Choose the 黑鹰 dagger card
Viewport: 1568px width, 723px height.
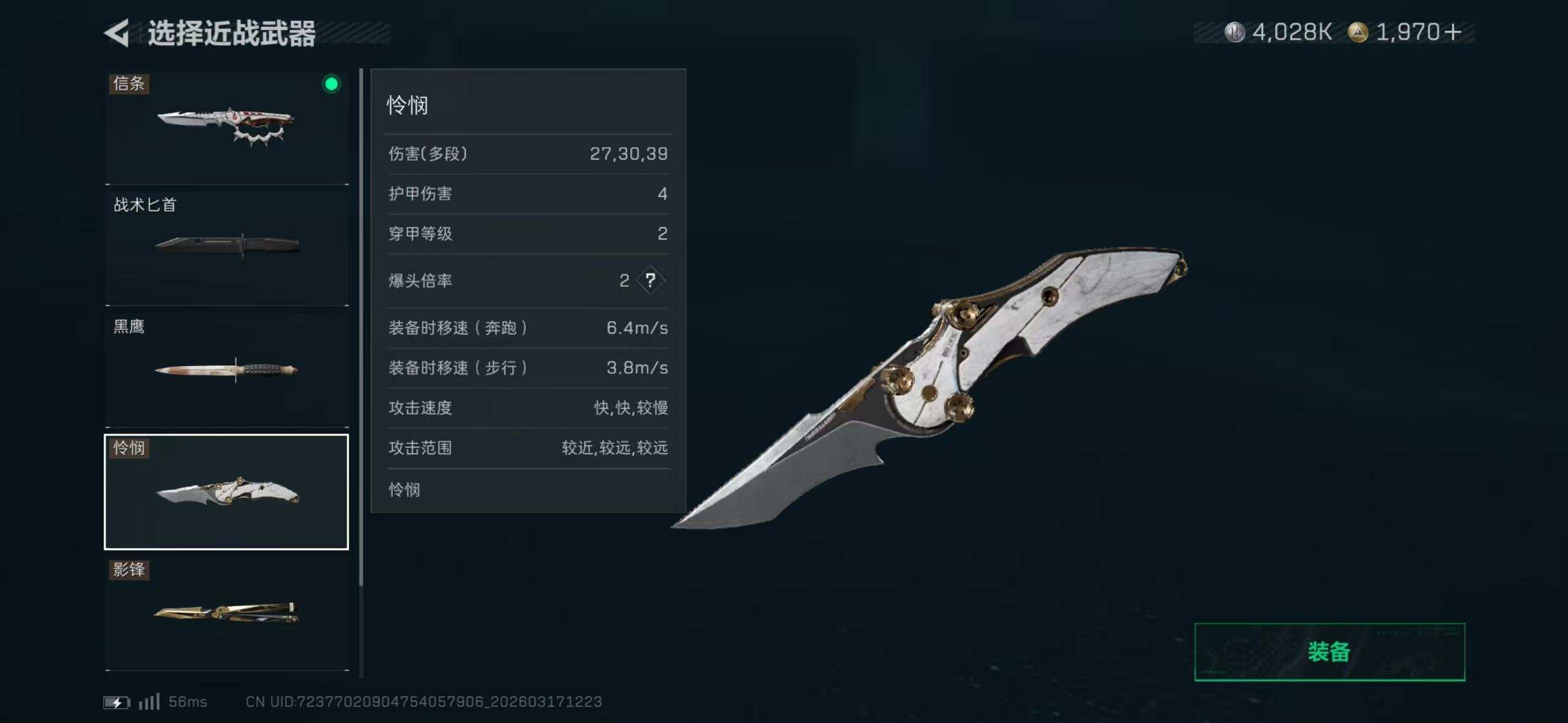(x=227, y=370)
